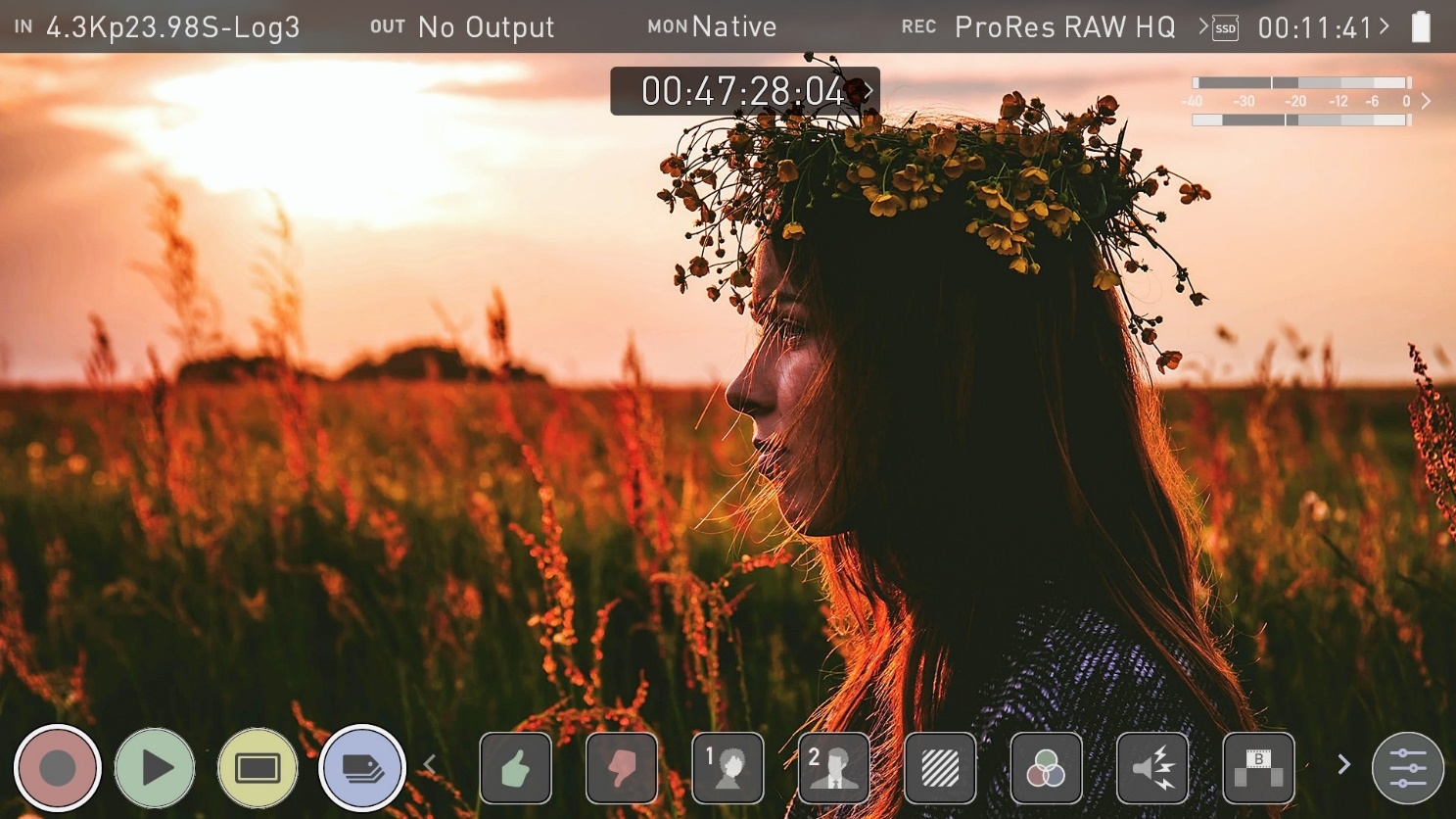Image resolution: width=1456 pixels, height=819 pixels.
Task: Open the REC ProRes RAW HQ codec setting
Action: coord(1040,27)
